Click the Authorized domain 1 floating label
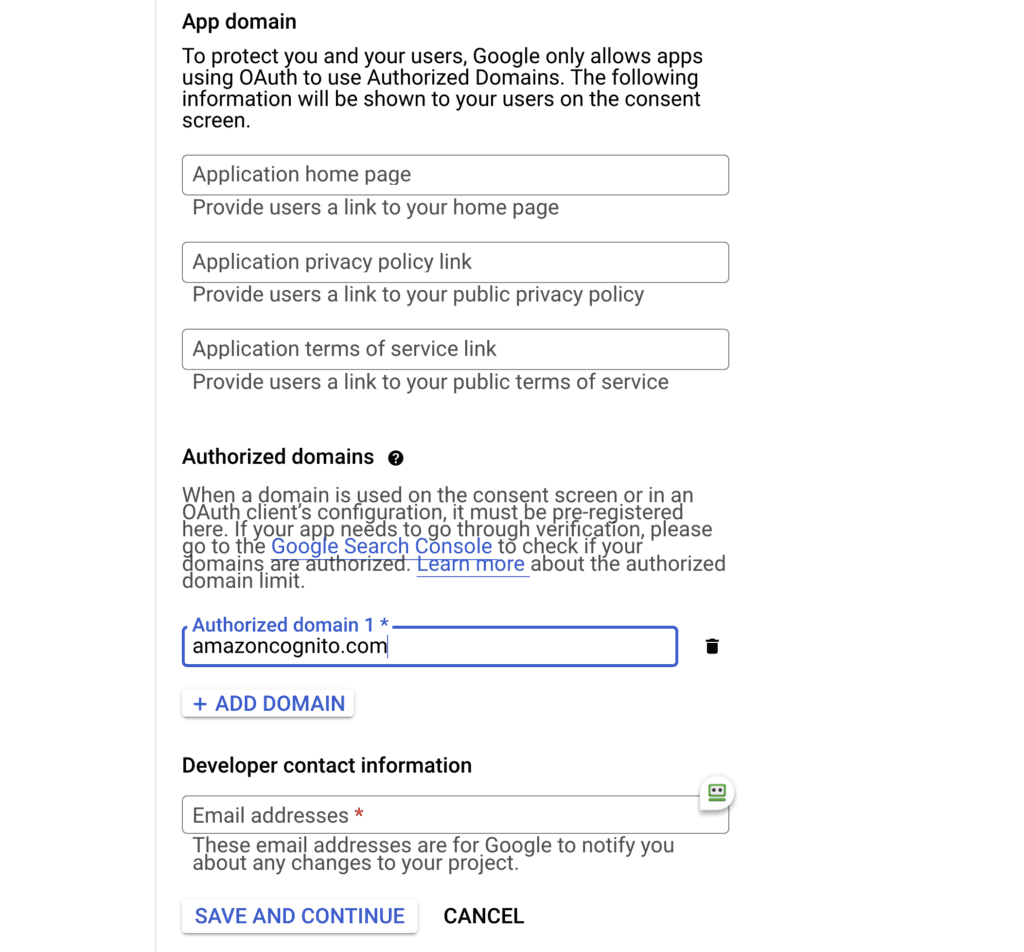The height and width of the screenshot is (952, 1024). point(291,625)
